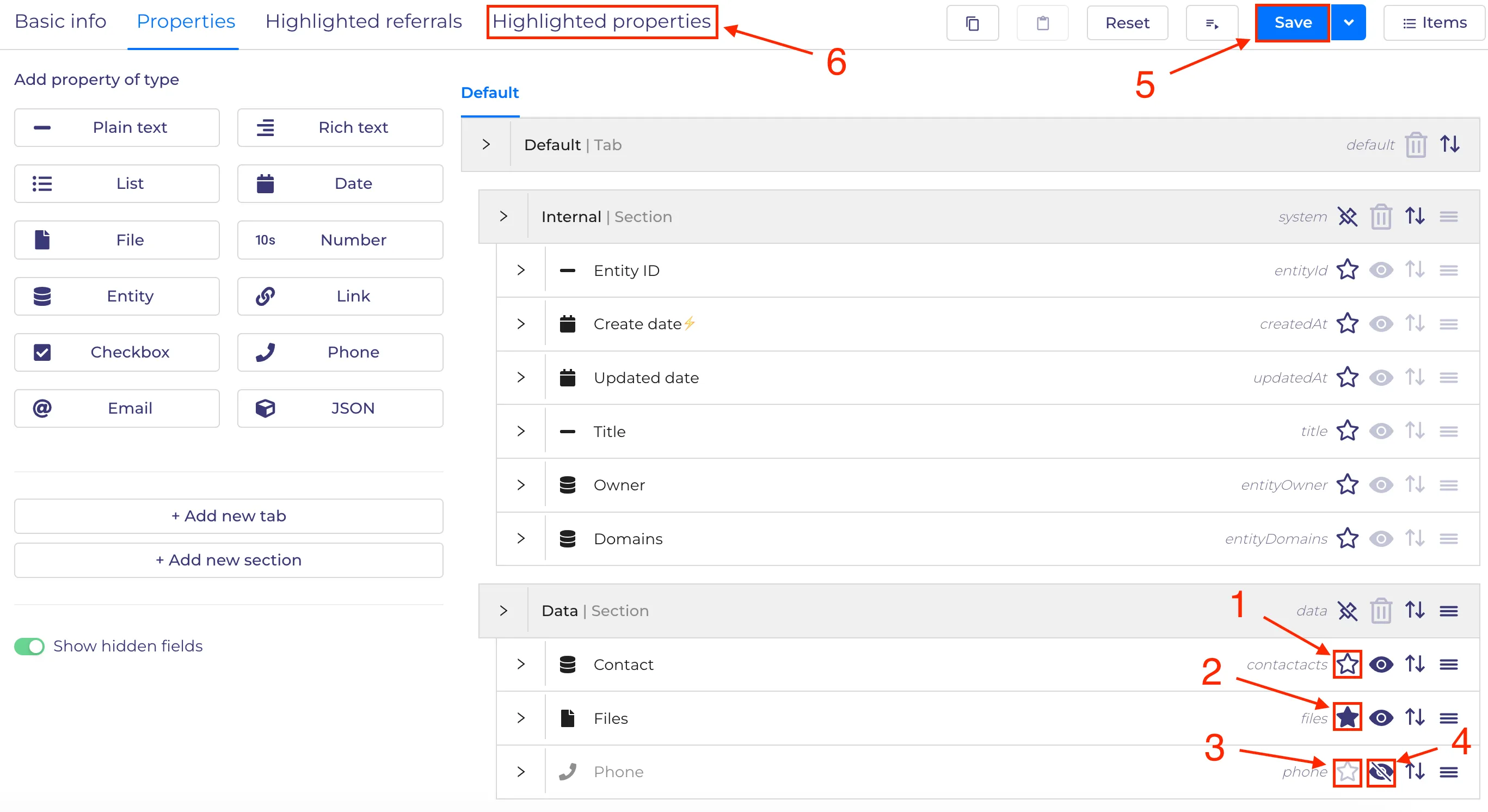
Task: Delete the Internal section via trash icon
Action: click(1381, 217)
